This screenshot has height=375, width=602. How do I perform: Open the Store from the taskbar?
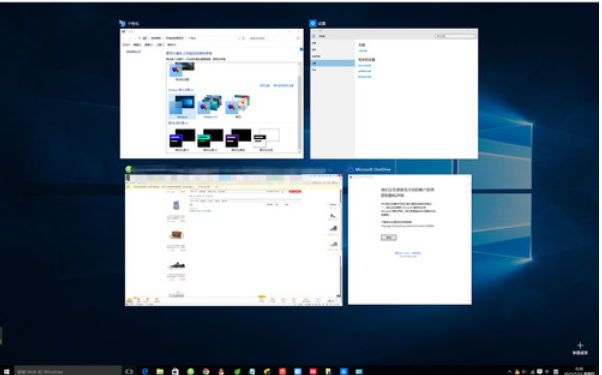click(x=175, y=371)
